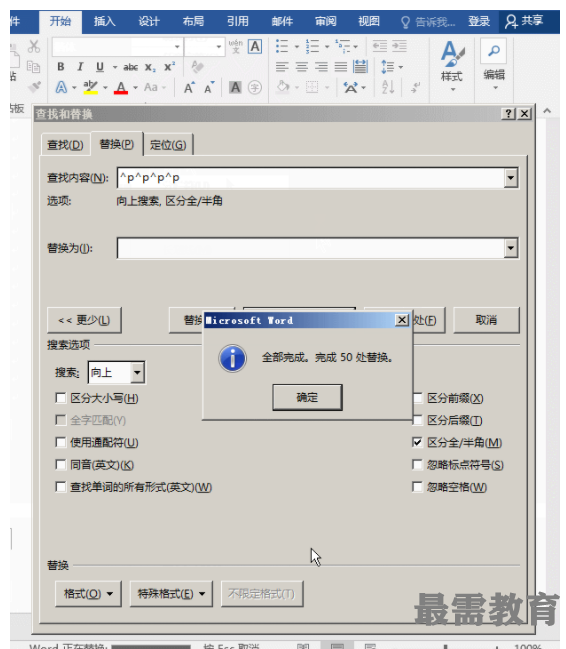This screenshot has height=649, width=566.
Task: Click the yellow text highlight color button
Action: [x=91, y=87]
